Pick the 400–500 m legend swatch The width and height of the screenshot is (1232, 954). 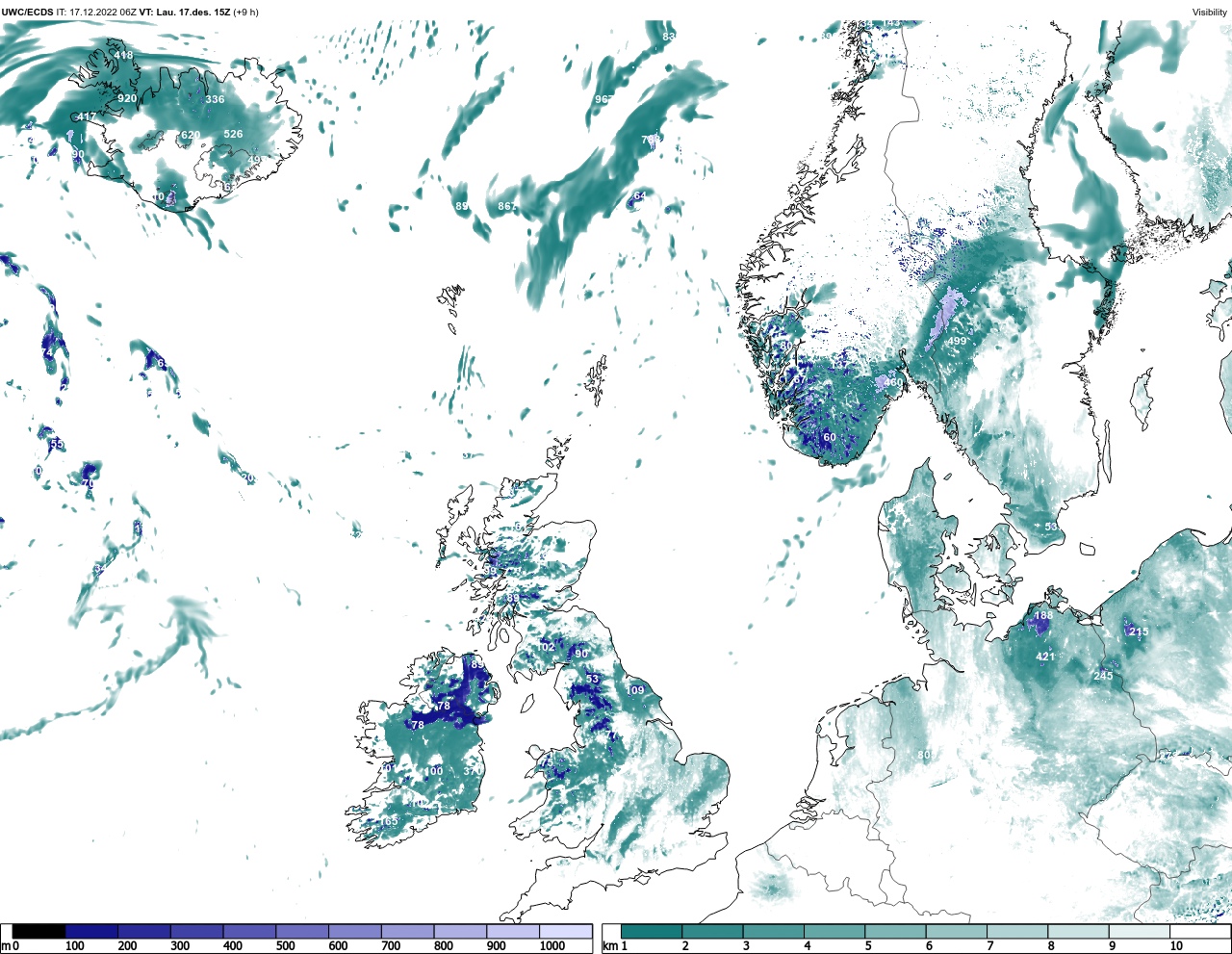pyautogui.click(x=249, y=932)
